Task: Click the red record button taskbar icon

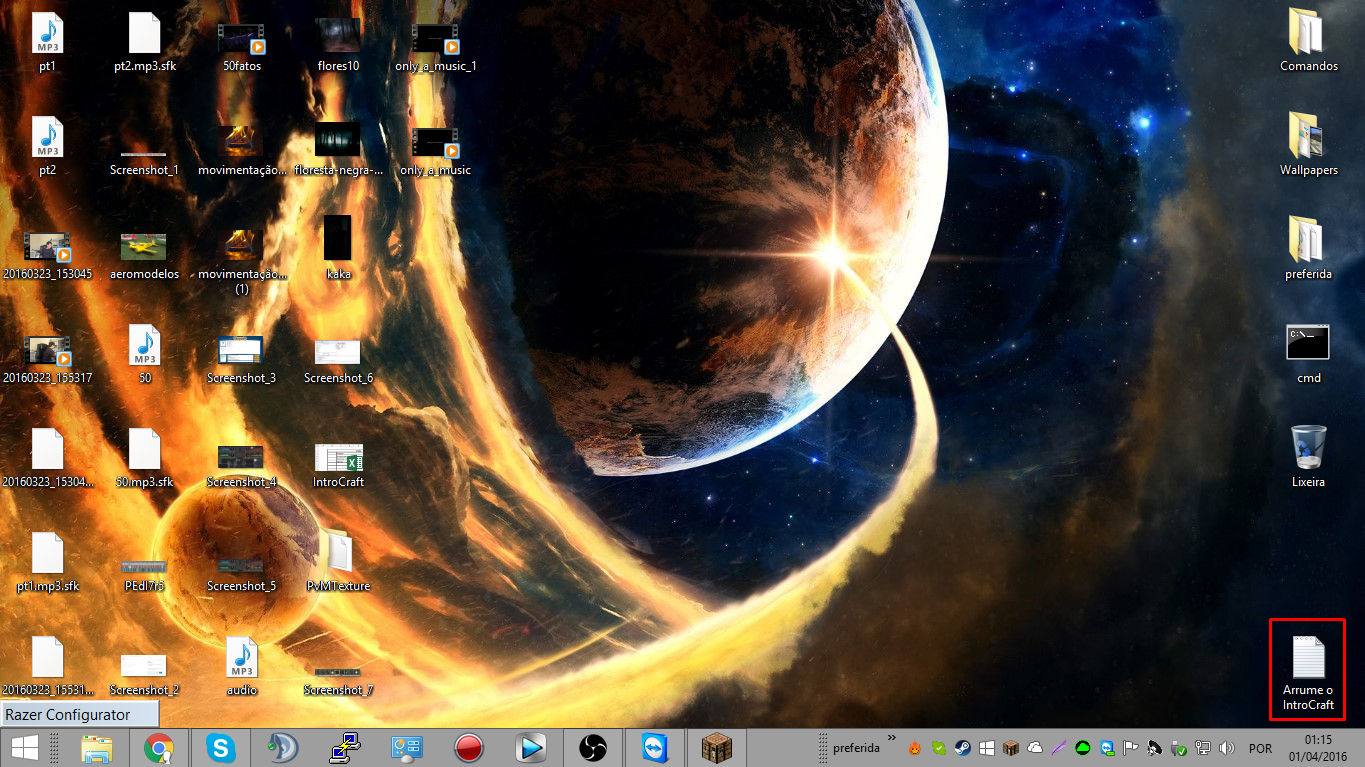Action: (468, 747)
